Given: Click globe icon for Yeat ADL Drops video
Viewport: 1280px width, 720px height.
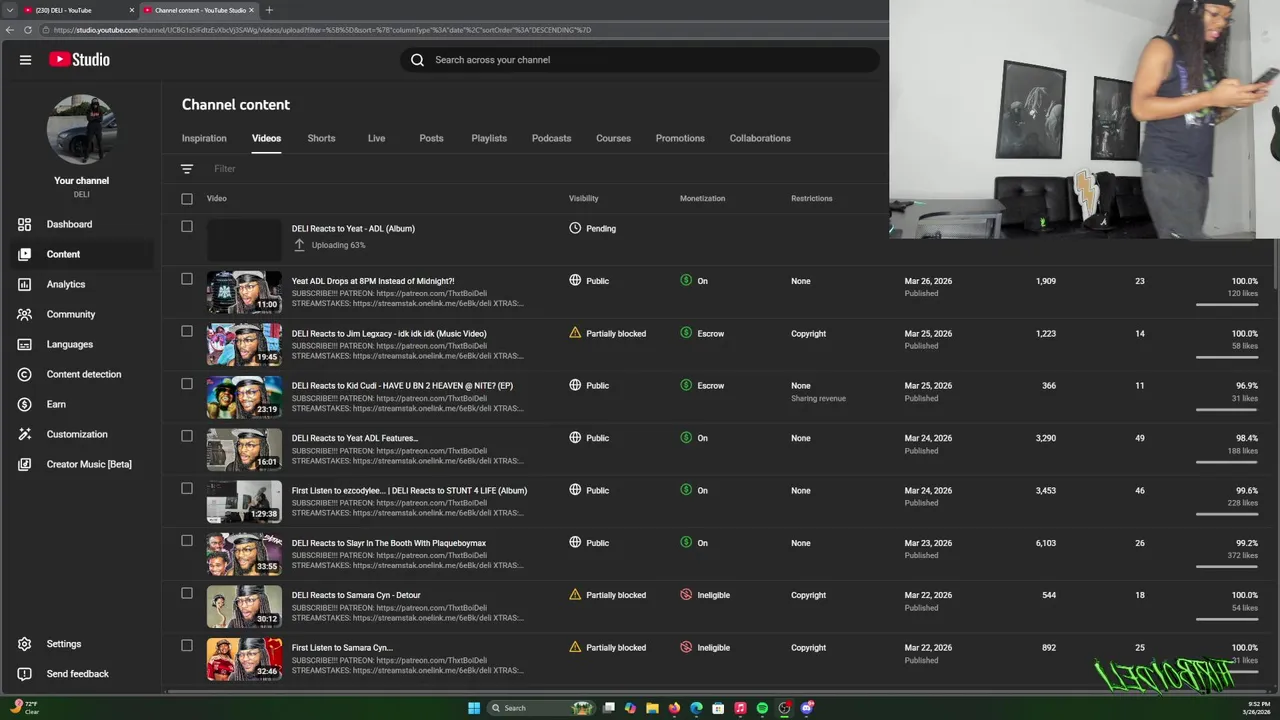Looking at the screenshot, I should (575, 280).
